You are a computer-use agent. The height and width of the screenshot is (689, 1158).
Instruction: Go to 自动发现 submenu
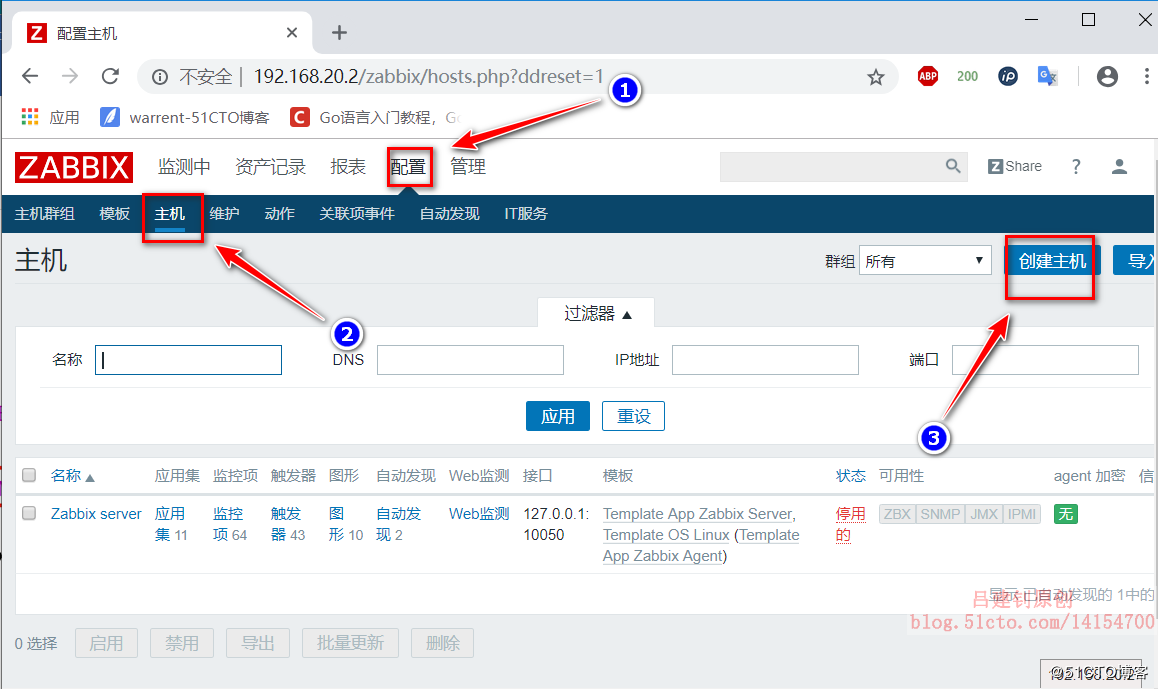pyautogui.click(x=449, y=213)
